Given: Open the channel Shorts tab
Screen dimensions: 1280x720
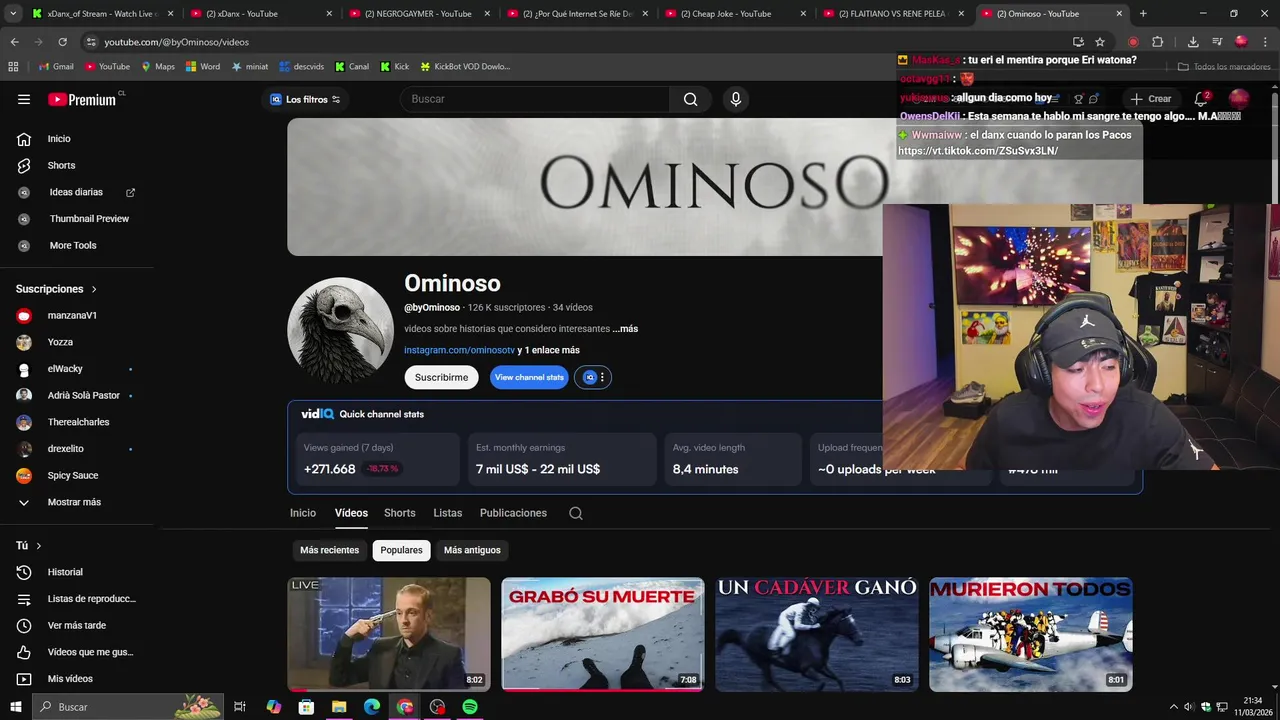Looking at the screenshot, I should coord(400,513).
